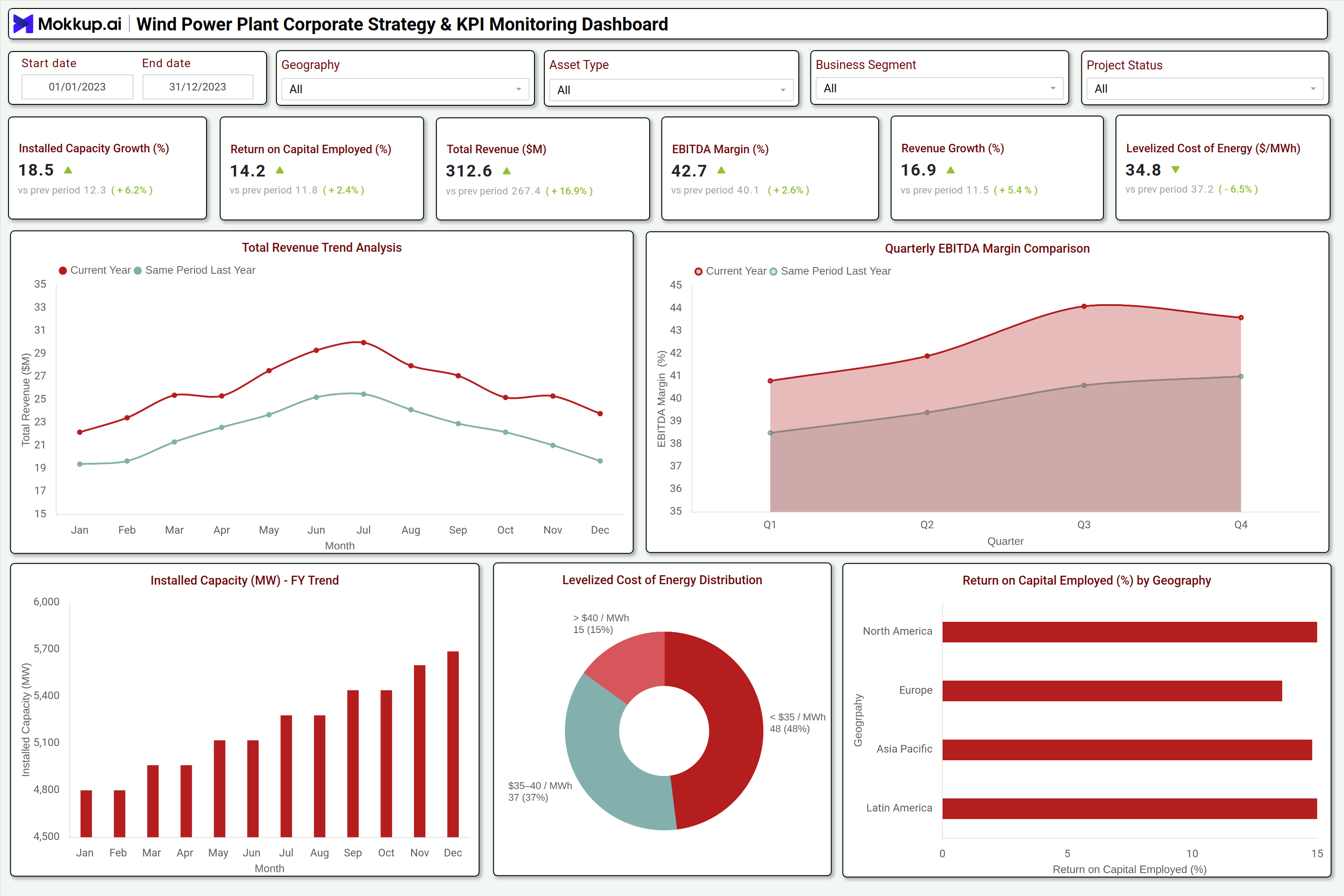The image size is (1344, 896).
Task: Click the Total Revenue up arrow indicator
Action: pyautogui.click(x=506, y=171)
